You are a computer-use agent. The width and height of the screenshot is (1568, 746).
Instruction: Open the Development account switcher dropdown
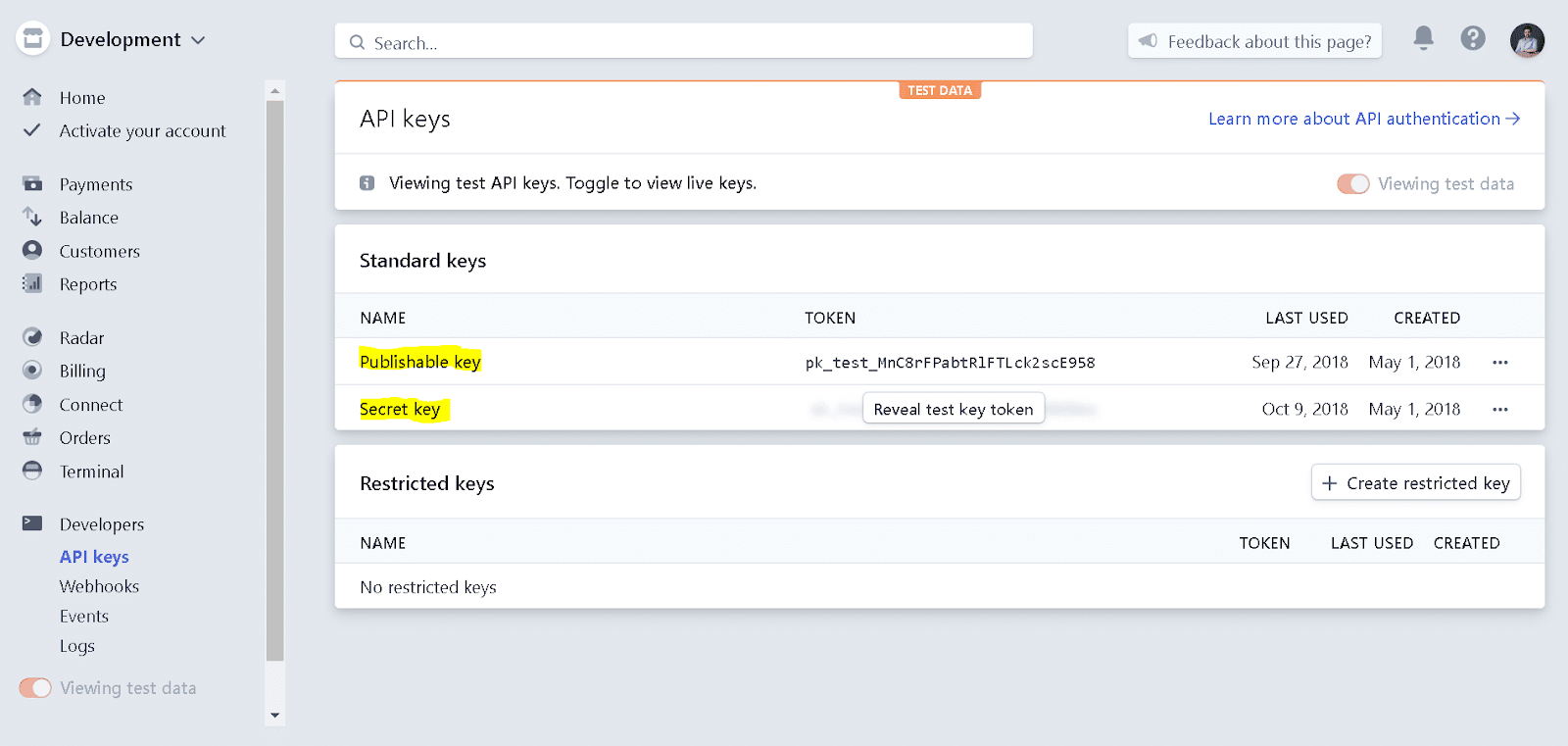click(132, 39)
